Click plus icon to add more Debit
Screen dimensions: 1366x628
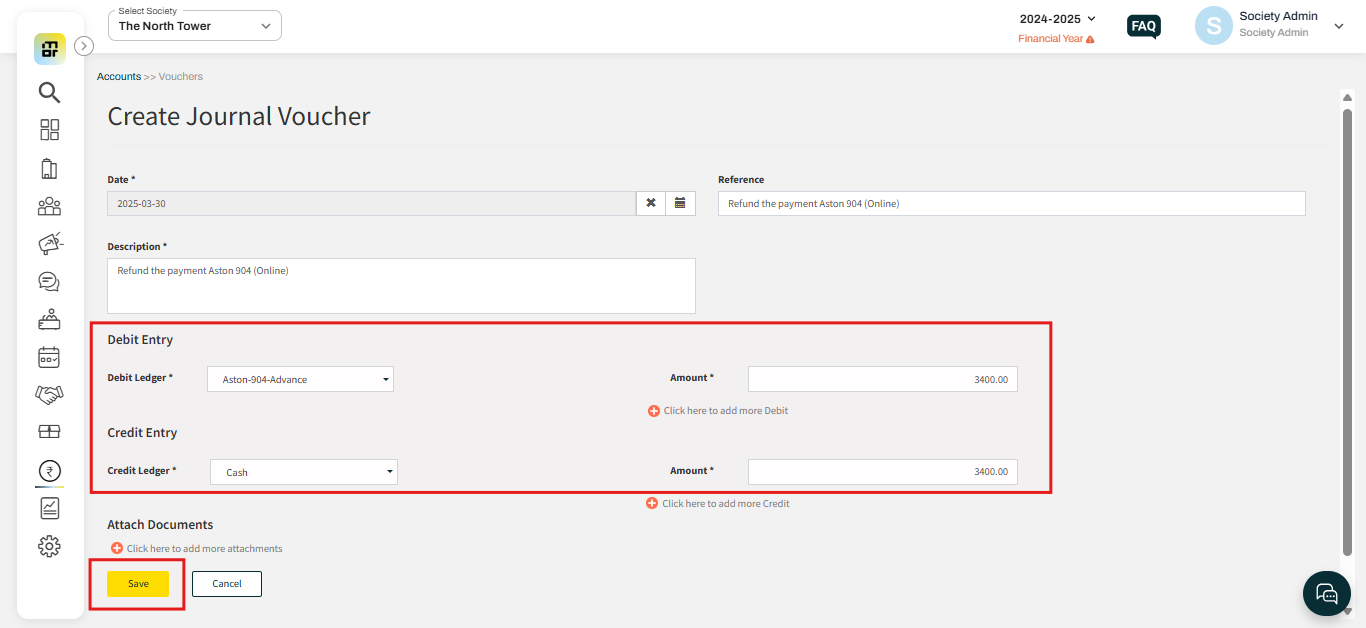[654, 411]
